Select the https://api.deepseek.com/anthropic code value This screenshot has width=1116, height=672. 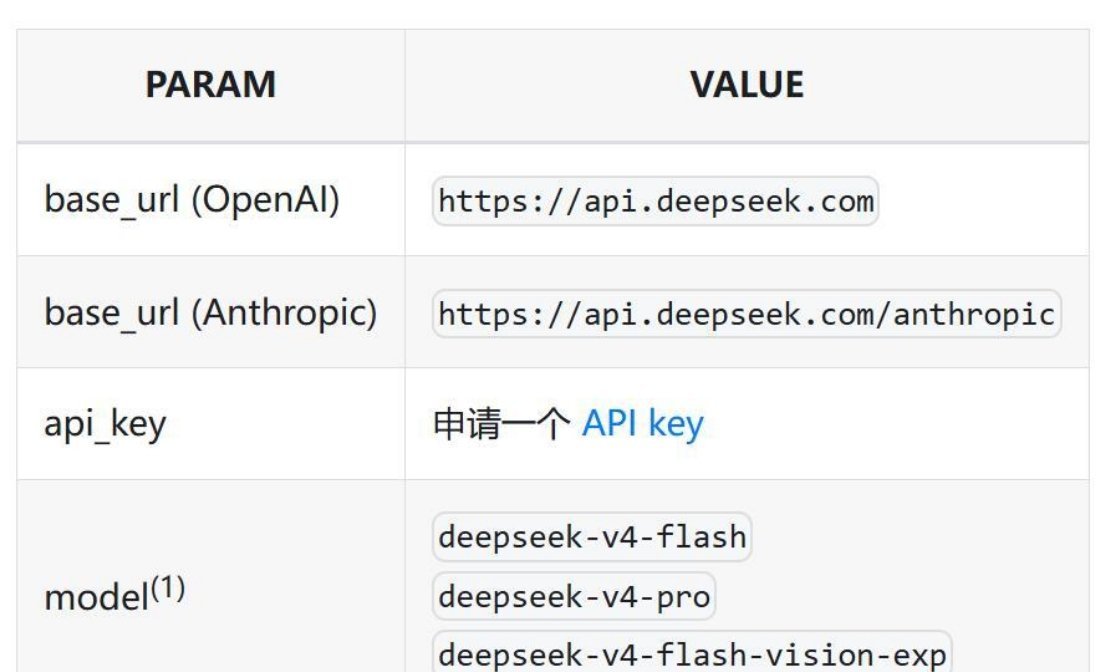(x=747, y=314)
